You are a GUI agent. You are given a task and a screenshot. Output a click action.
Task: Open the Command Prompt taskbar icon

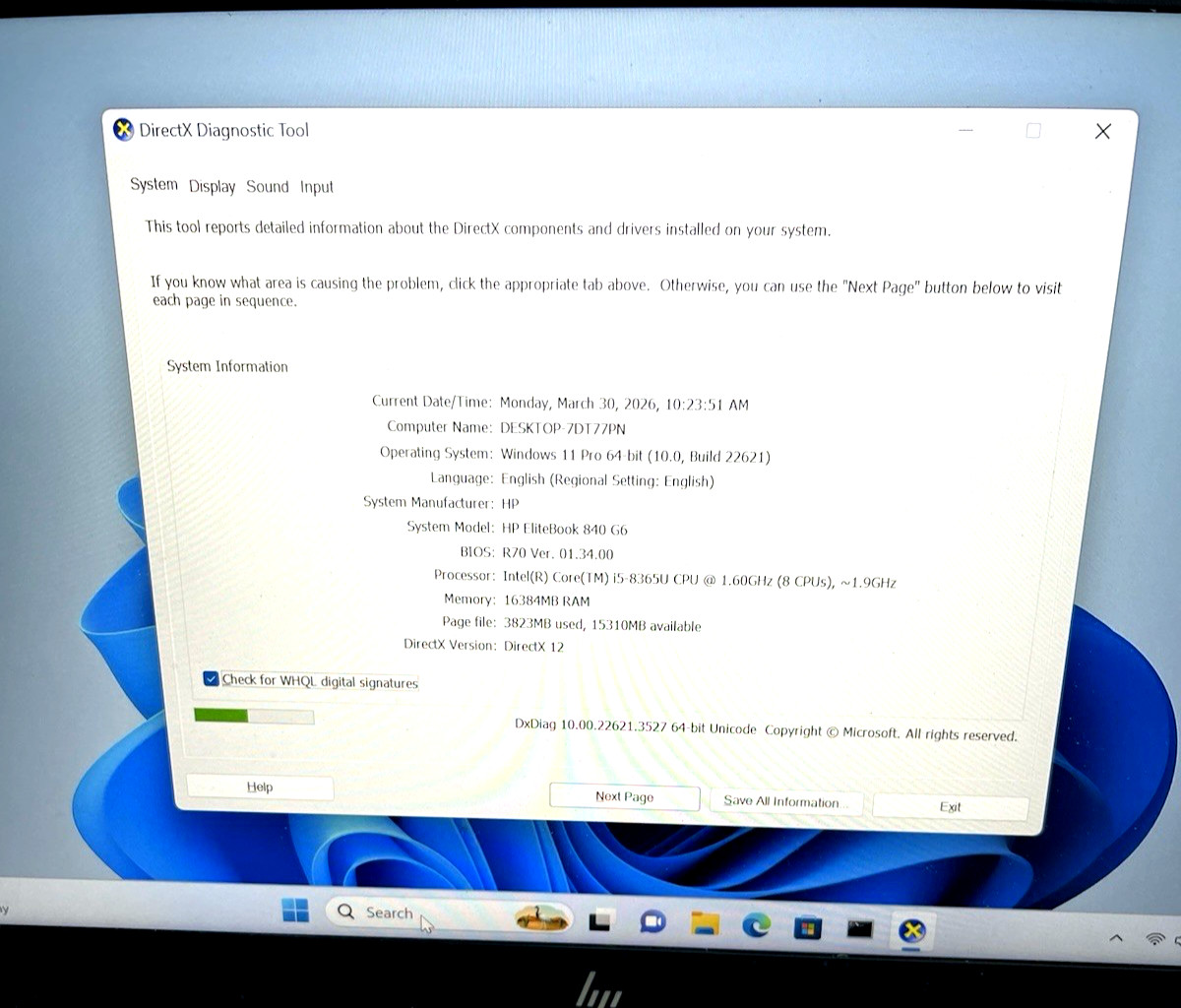[860, 928]
